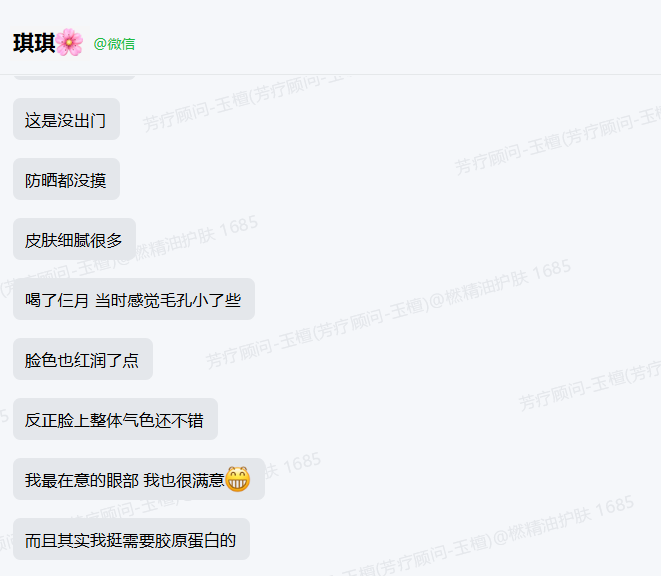Click the message about 眼部 我也很满意
Image resolution: width=661 pixels, height=576 pixels.
pos(139,479)
